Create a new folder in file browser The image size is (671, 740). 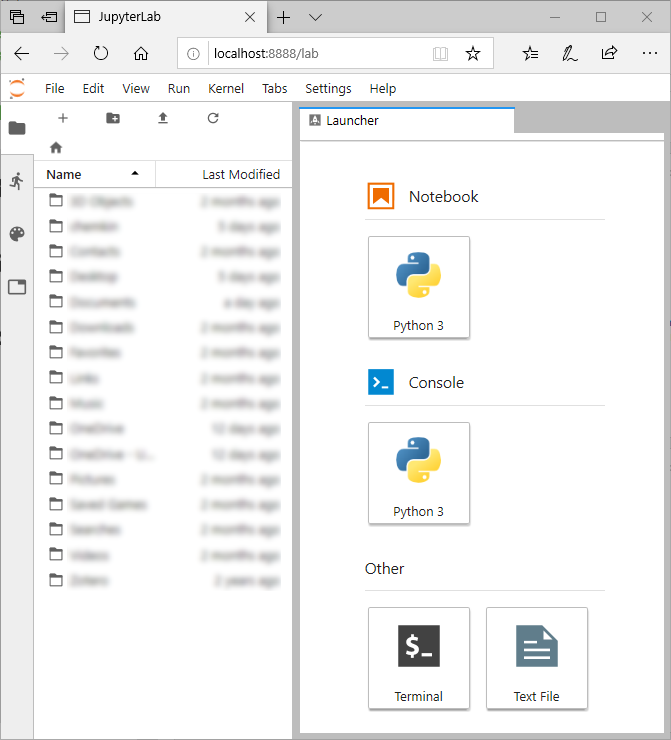pos(113,118)
